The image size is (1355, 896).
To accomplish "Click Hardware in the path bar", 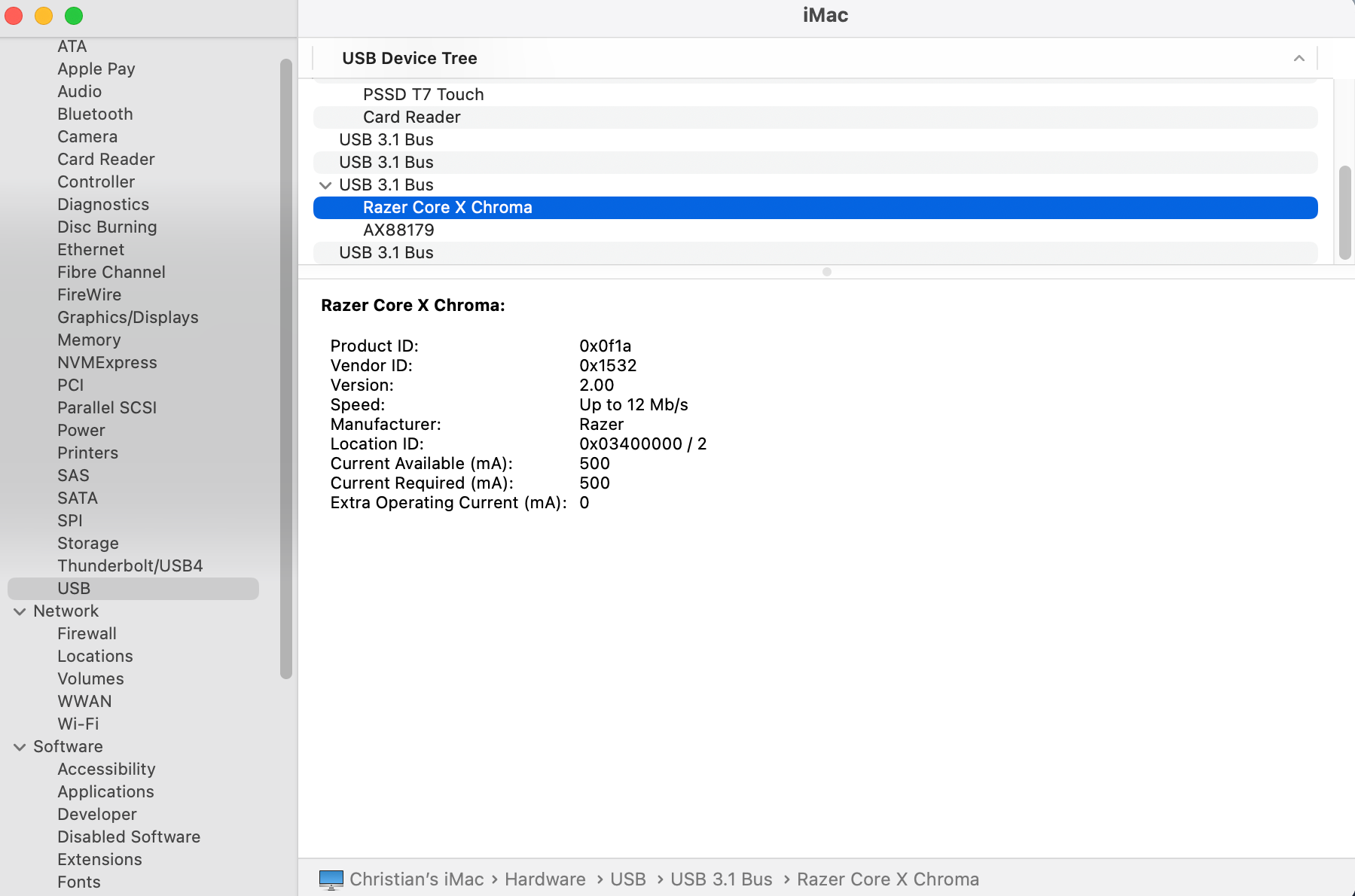I will [x=545, y=879].
